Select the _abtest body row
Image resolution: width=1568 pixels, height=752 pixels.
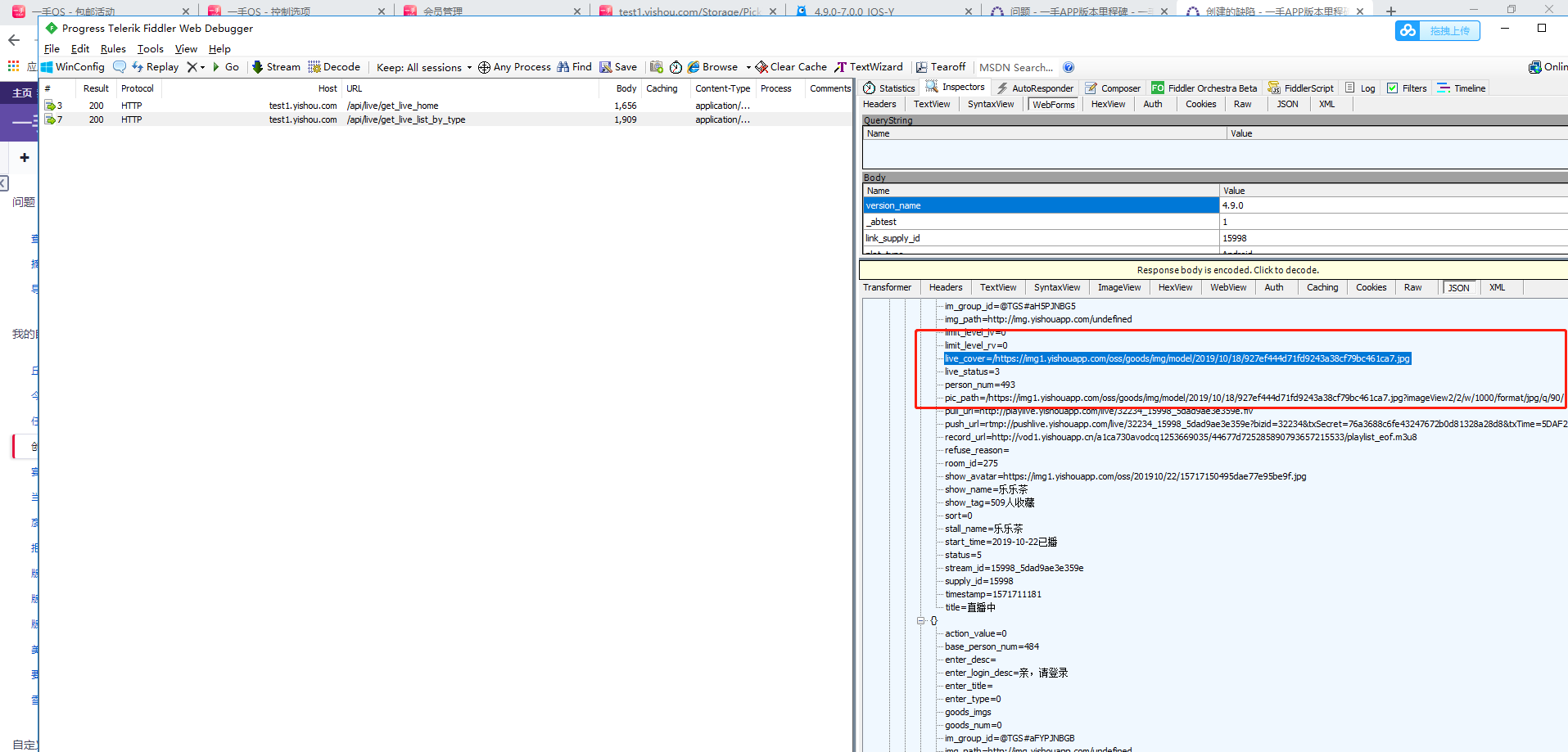pos(1215,222)
